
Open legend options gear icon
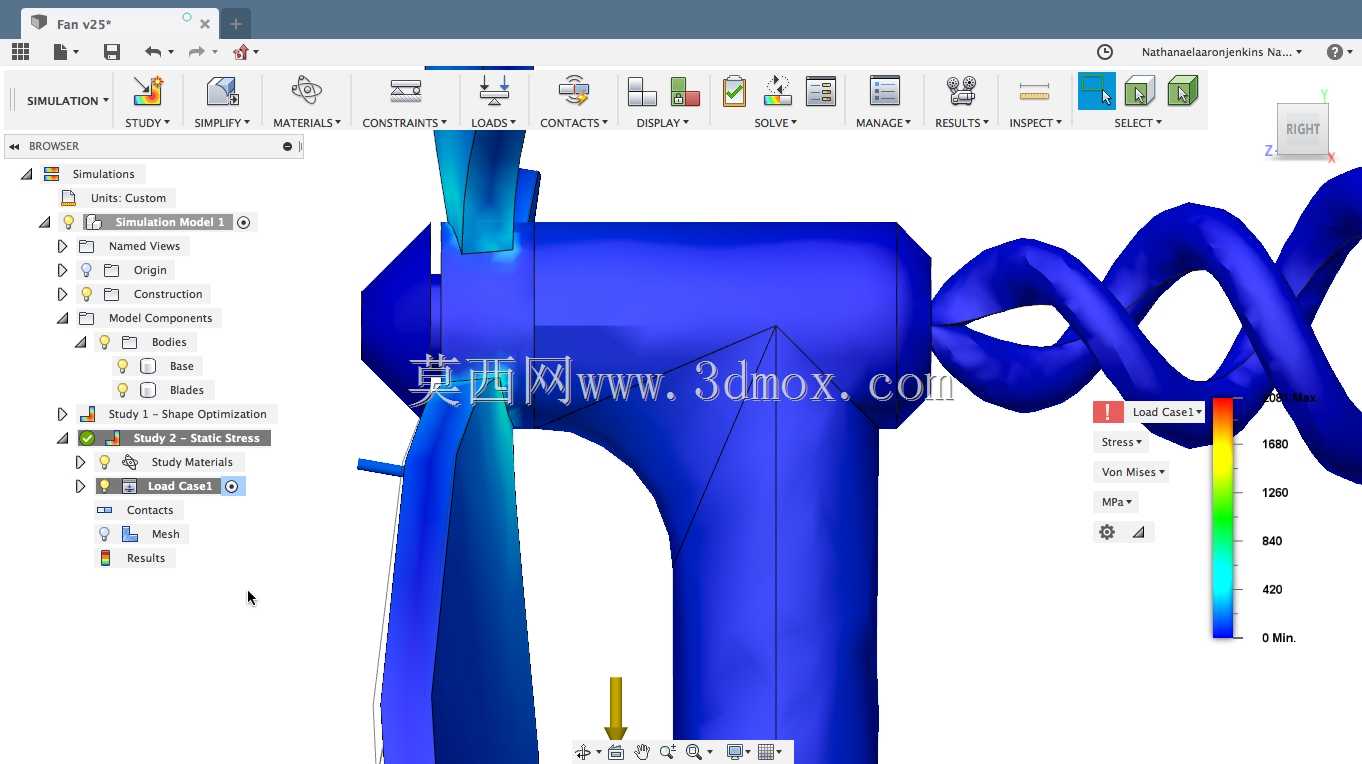[1107, 532]
